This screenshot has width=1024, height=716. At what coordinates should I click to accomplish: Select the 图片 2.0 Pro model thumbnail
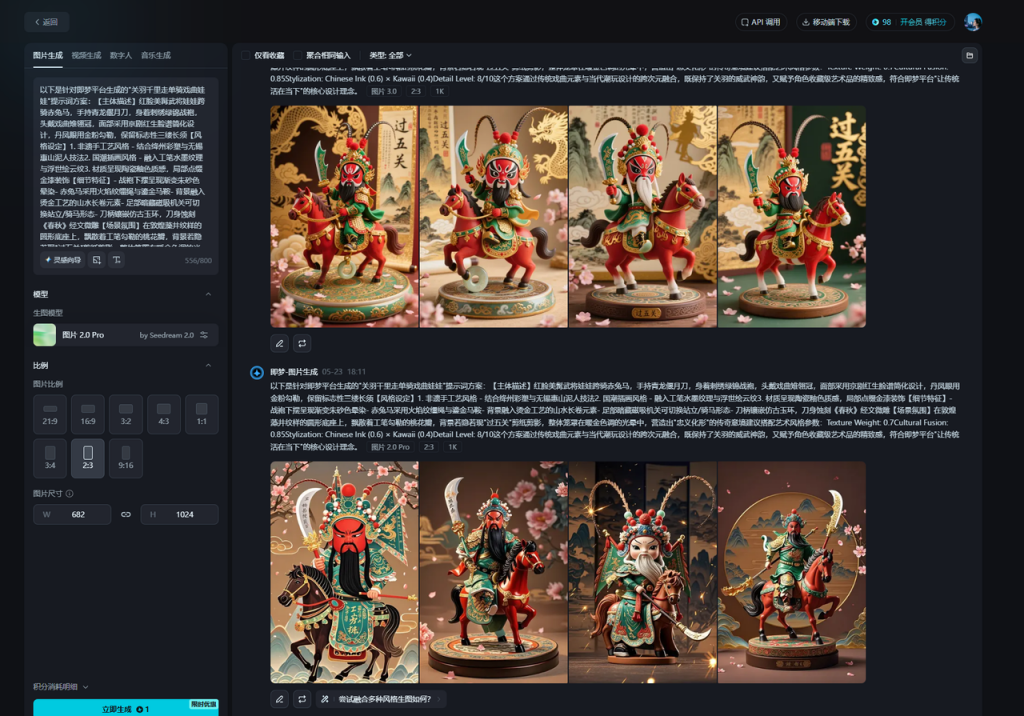[44, 335]
